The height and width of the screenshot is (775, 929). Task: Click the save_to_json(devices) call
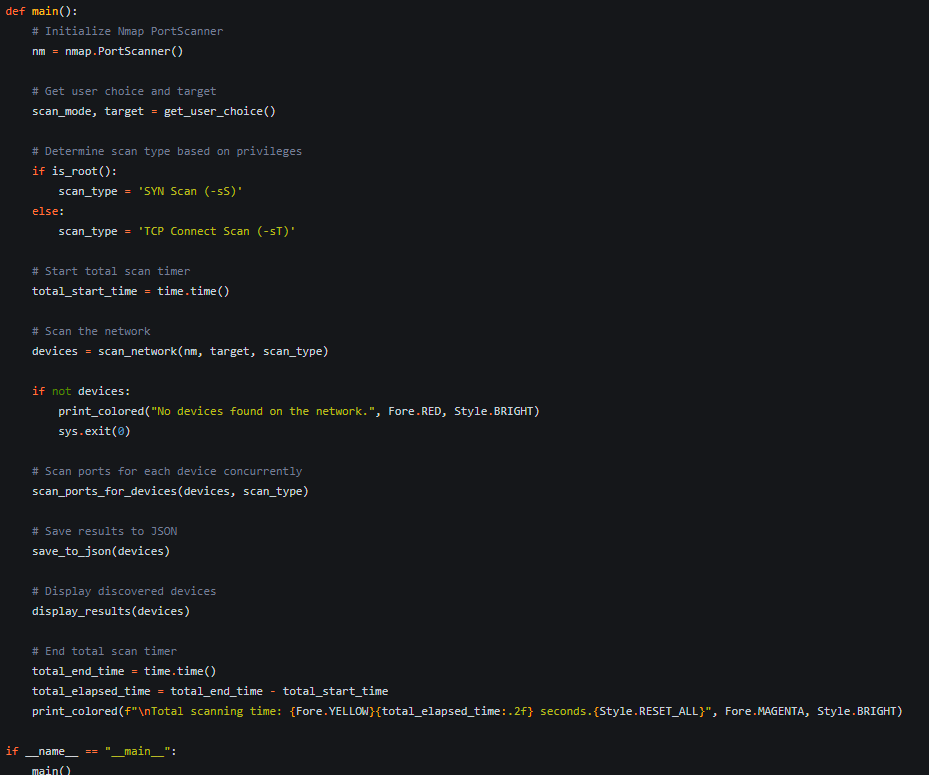(101, 552)
